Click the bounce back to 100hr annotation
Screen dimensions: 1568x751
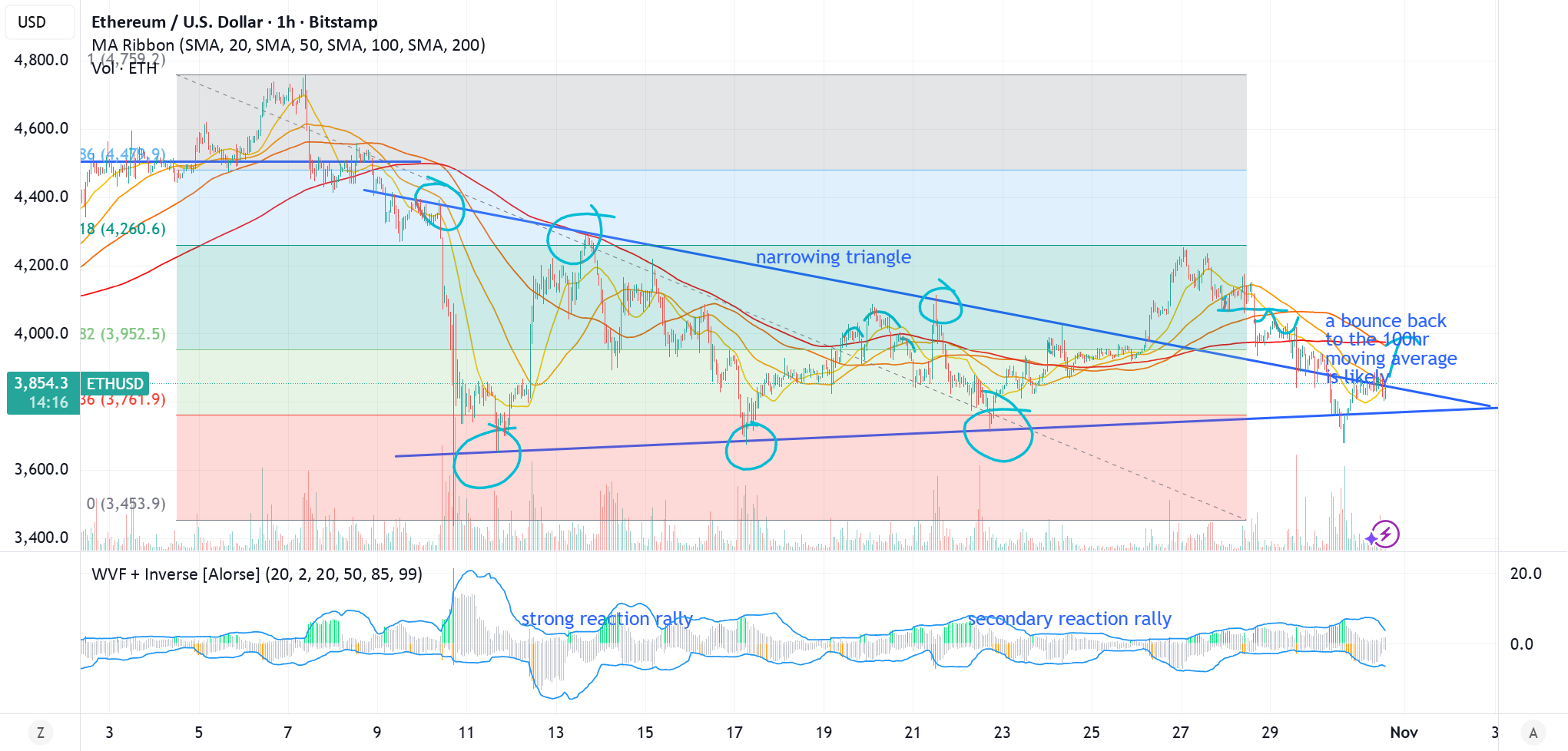pos(1391,349)
